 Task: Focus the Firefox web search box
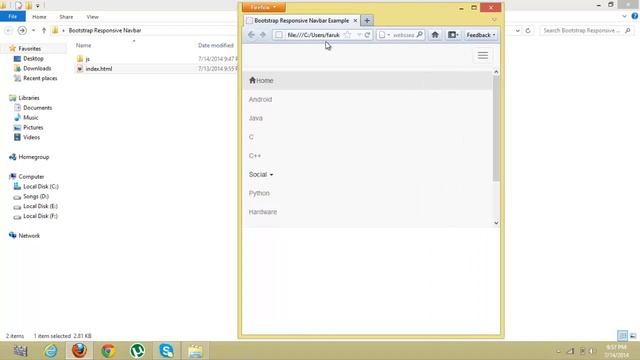400,35
